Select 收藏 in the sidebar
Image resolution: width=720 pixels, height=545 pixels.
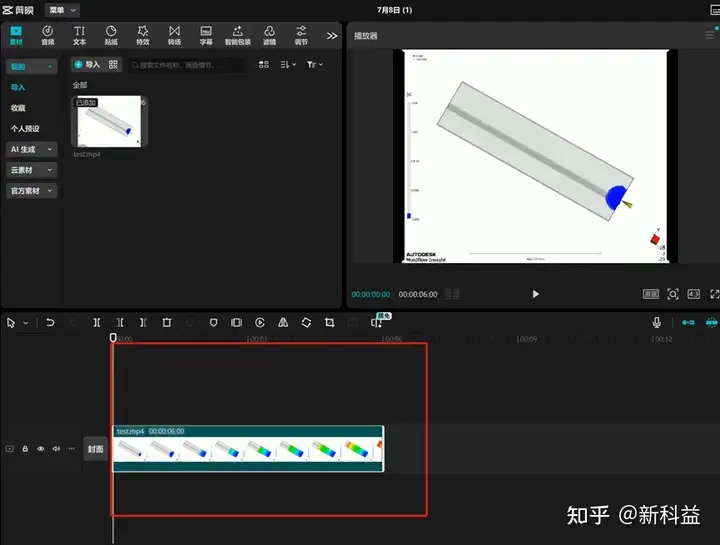tap(18, 108)
